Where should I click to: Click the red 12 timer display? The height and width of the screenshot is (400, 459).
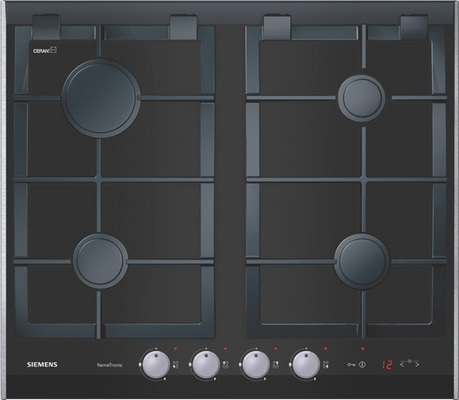pos(387,365)
